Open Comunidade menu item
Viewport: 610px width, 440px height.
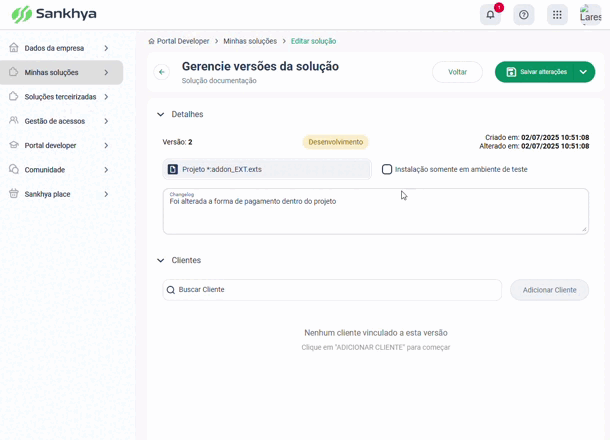(x=61, y=170)
